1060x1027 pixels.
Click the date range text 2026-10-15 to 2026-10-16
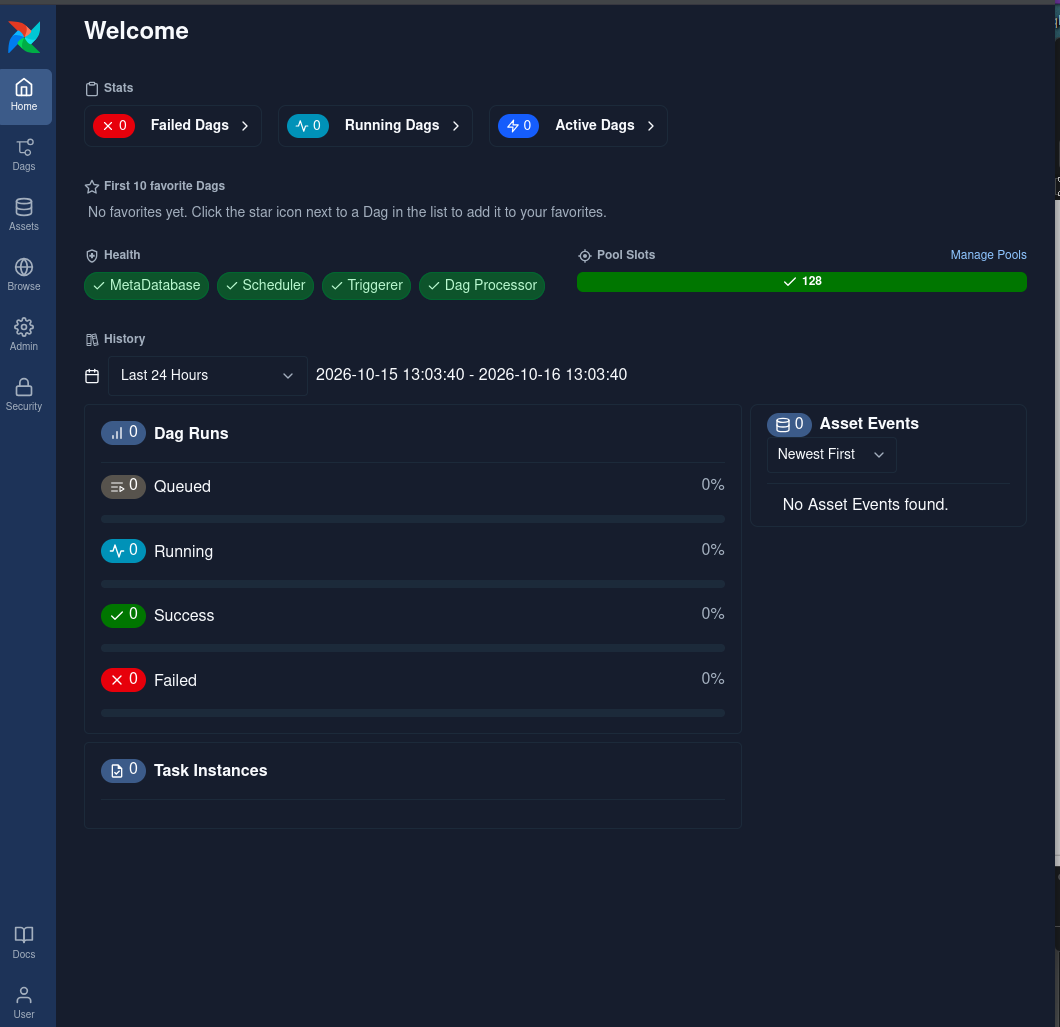(x=471, y=375)
